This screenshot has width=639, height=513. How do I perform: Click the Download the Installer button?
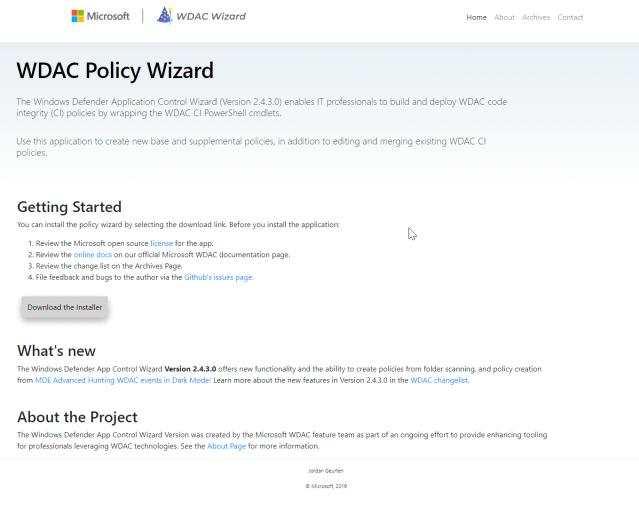coord(65,307)
